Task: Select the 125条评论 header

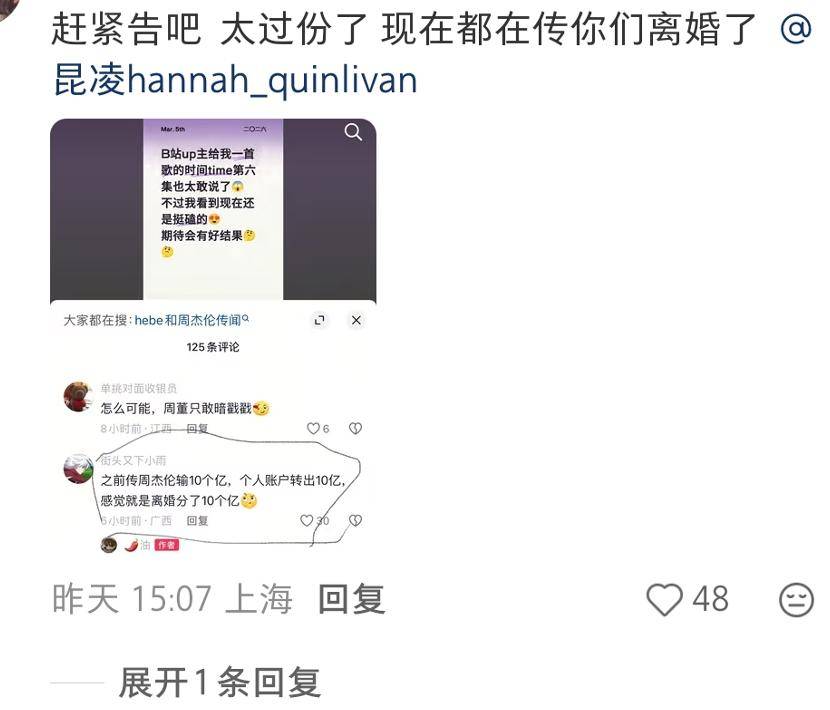Action: coord(213,347)
